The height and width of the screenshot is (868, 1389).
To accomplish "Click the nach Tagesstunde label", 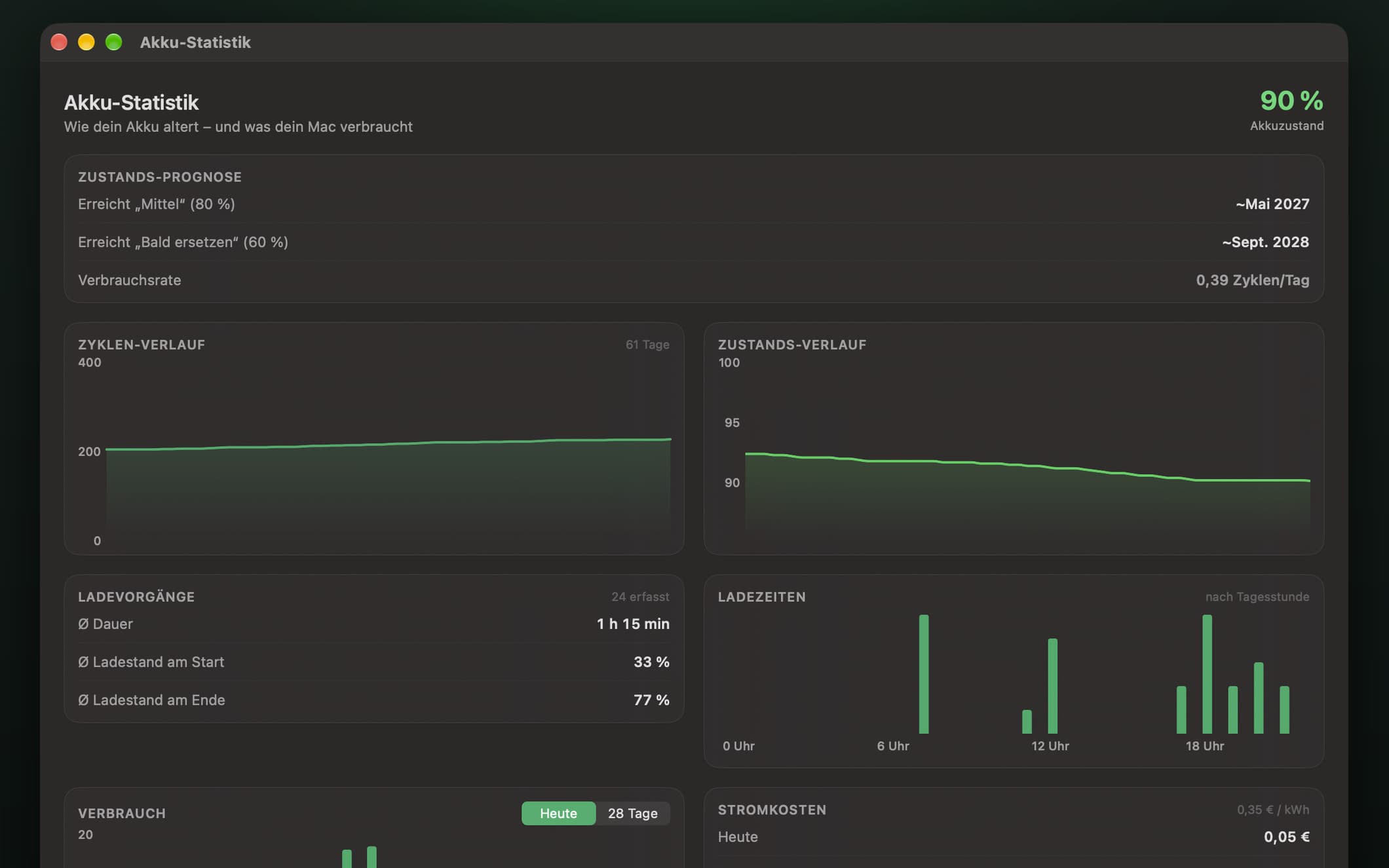I will point(1257,597).
